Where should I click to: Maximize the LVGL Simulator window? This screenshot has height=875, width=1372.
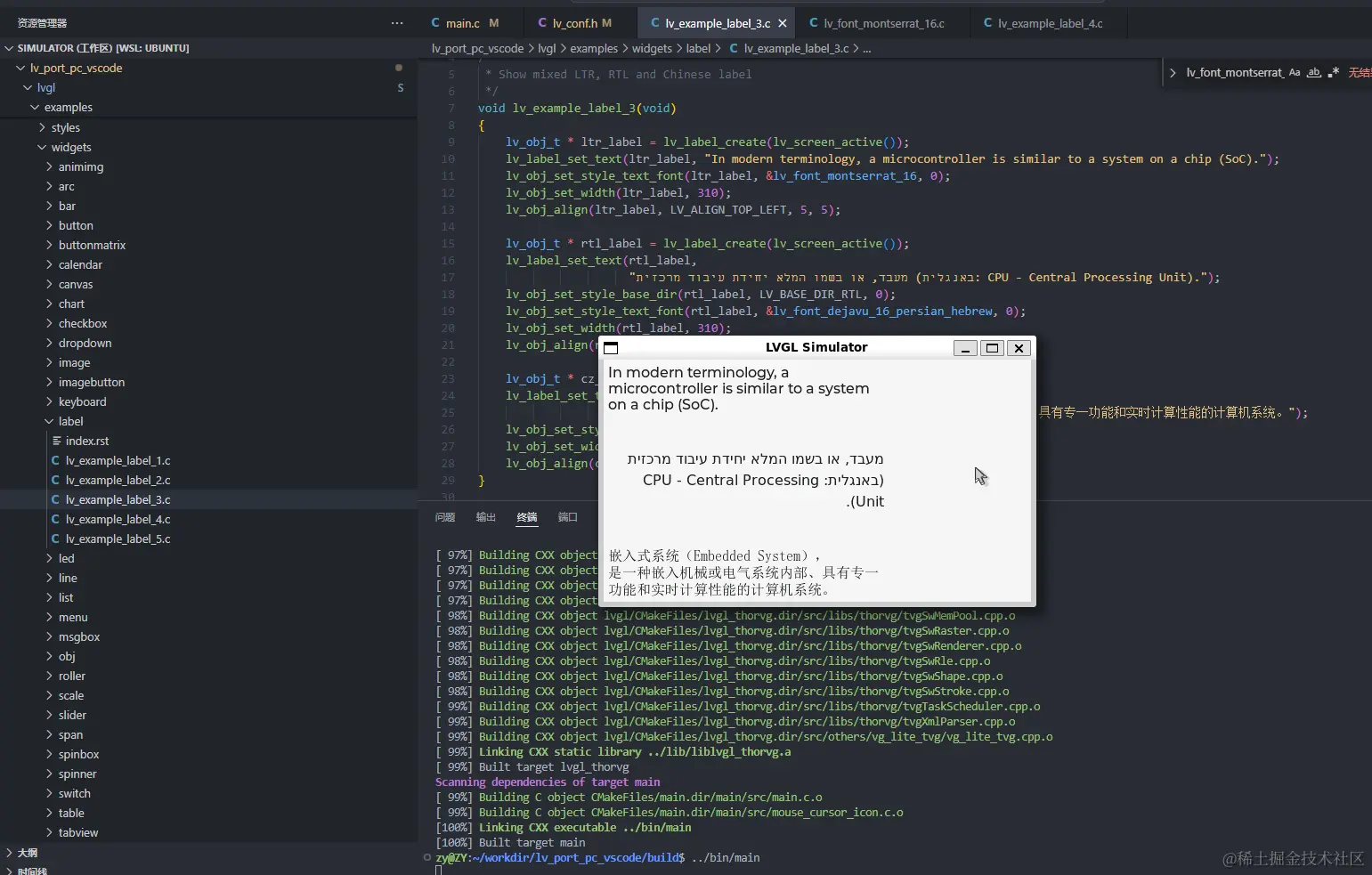coord(992,348)
